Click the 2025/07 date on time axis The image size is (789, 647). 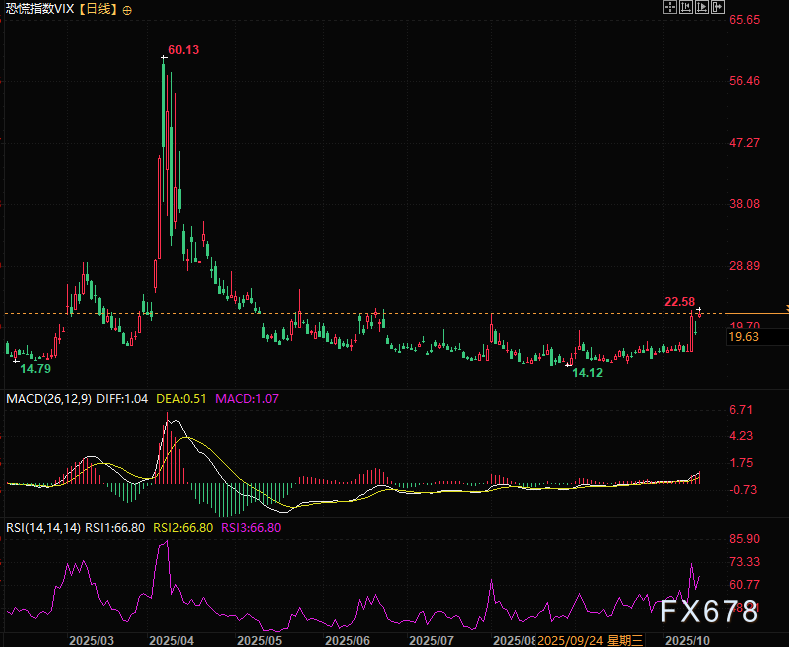(433, 639)
